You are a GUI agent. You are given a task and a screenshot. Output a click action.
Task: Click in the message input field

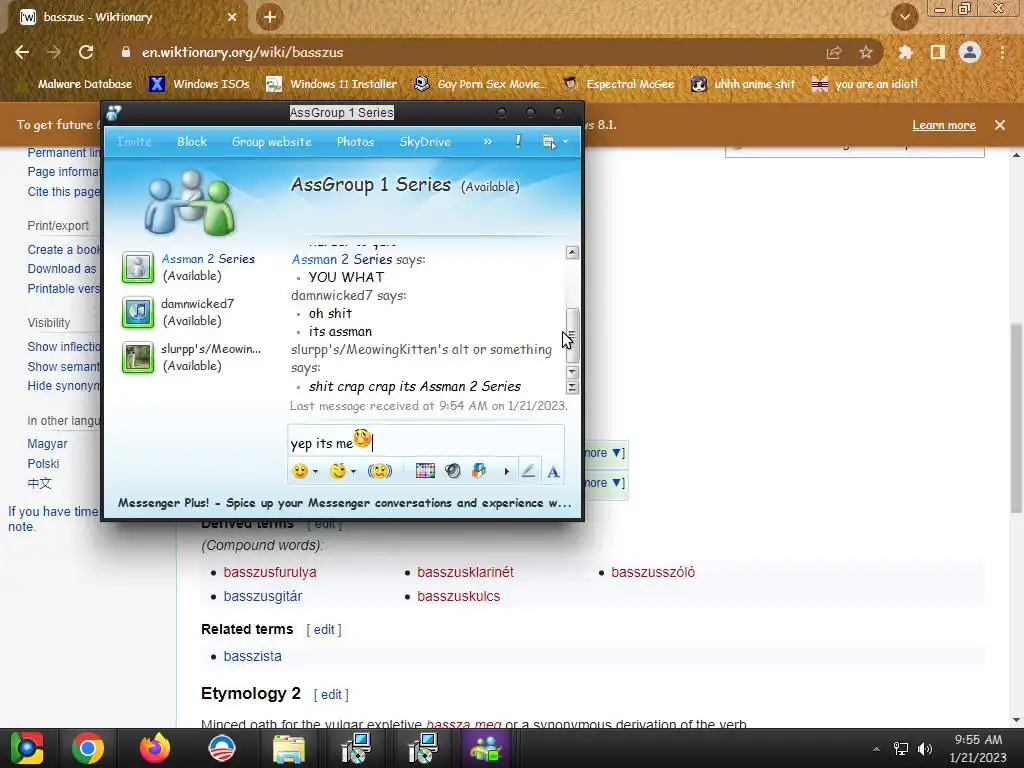426,443
